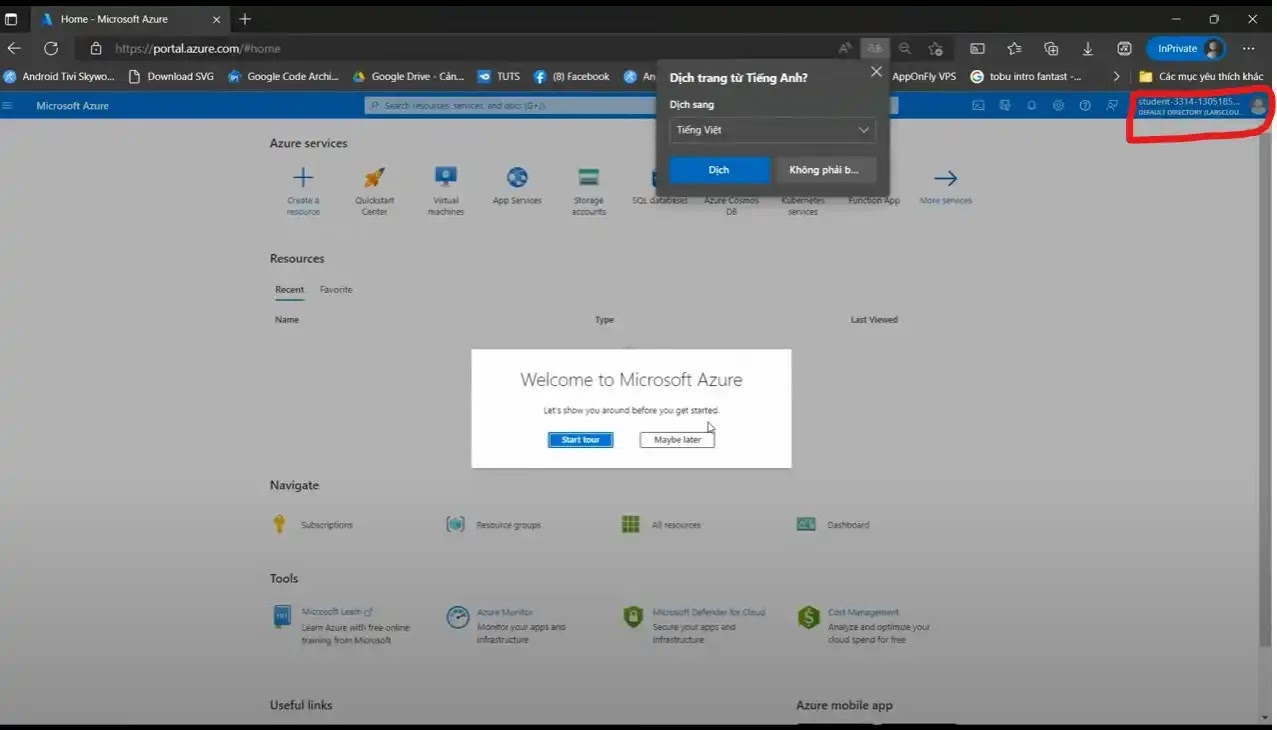Open tobu intro fantast bookmark
The width and height of the screenshot is (1277, 730).
[1026, 76]
